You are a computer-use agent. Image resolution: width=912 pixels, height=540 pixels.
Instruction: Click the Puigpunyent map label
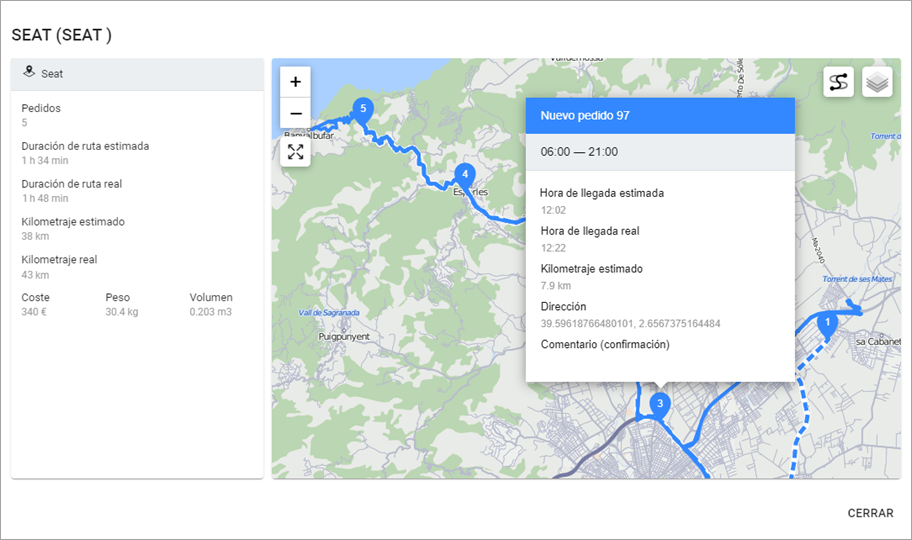pos(344,336)
